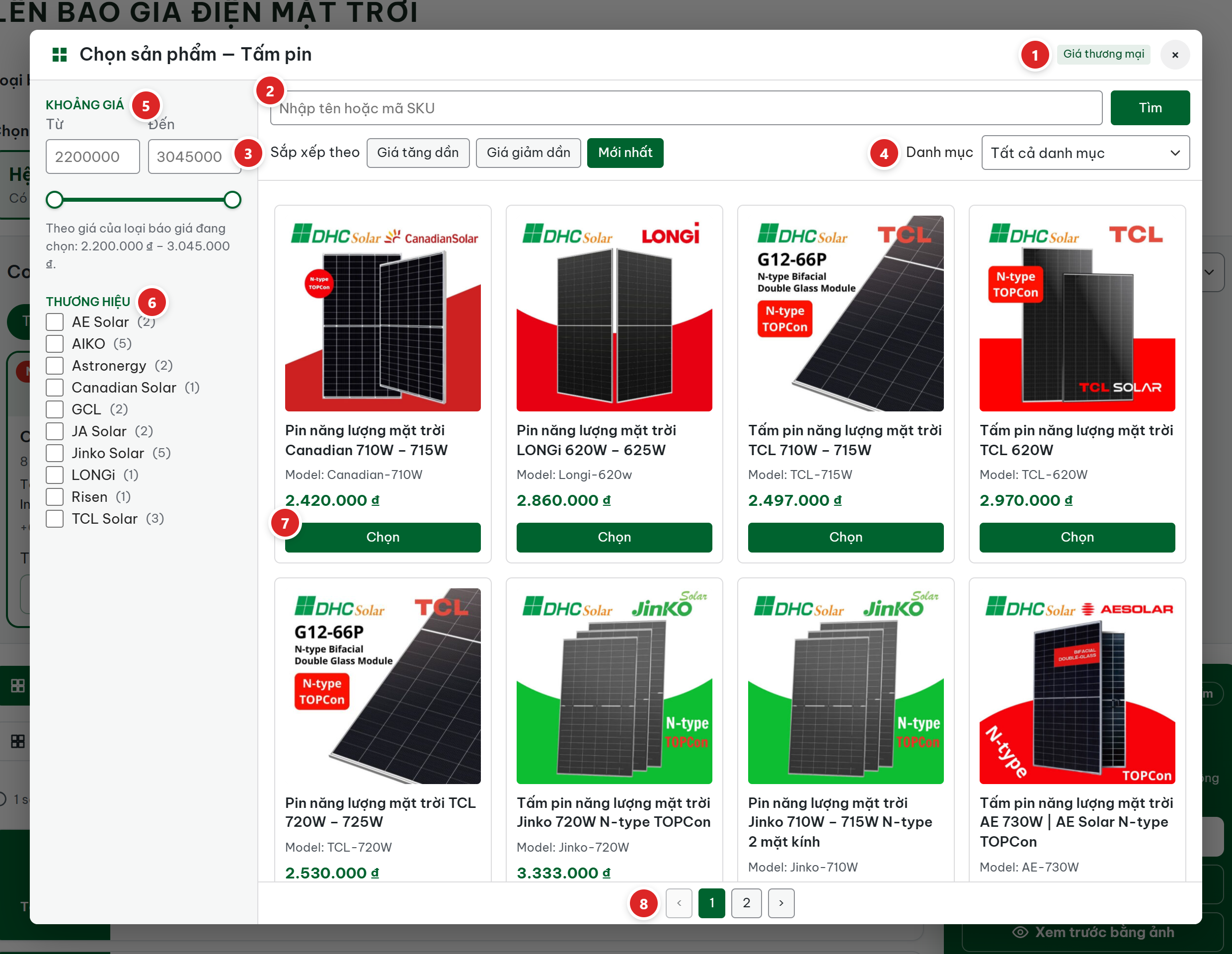
Task: Tick the TCL Solar brand filter
Action: 55,519
